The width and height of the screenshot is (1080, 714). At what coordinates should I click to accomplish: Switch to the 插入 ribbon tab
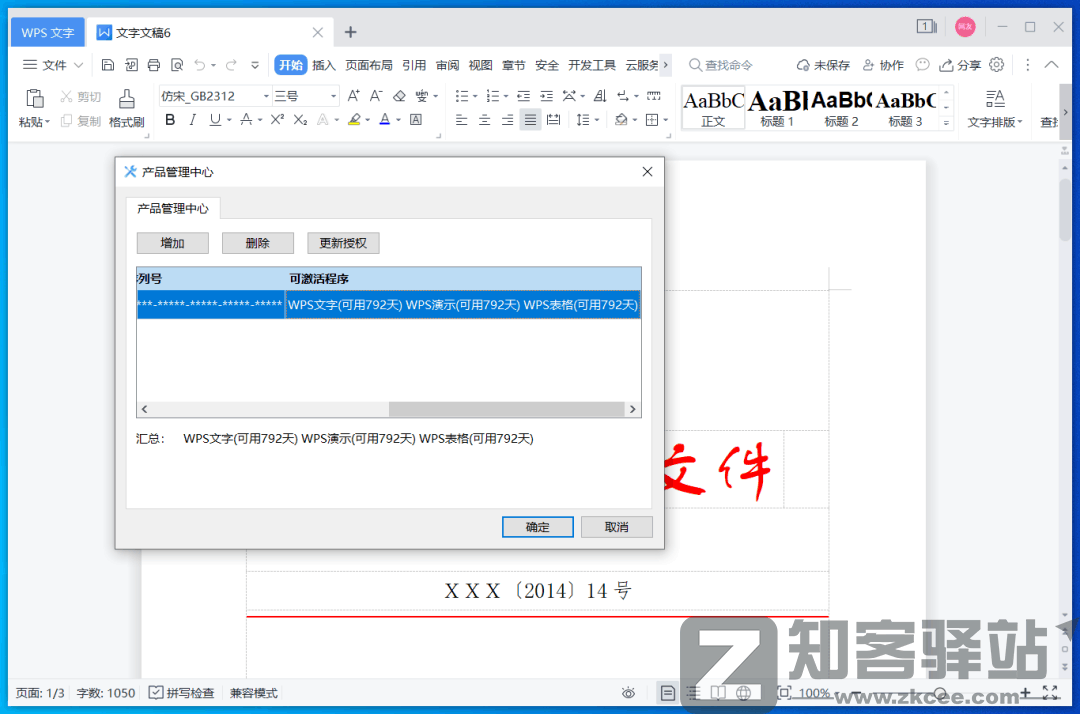(324, 65)
